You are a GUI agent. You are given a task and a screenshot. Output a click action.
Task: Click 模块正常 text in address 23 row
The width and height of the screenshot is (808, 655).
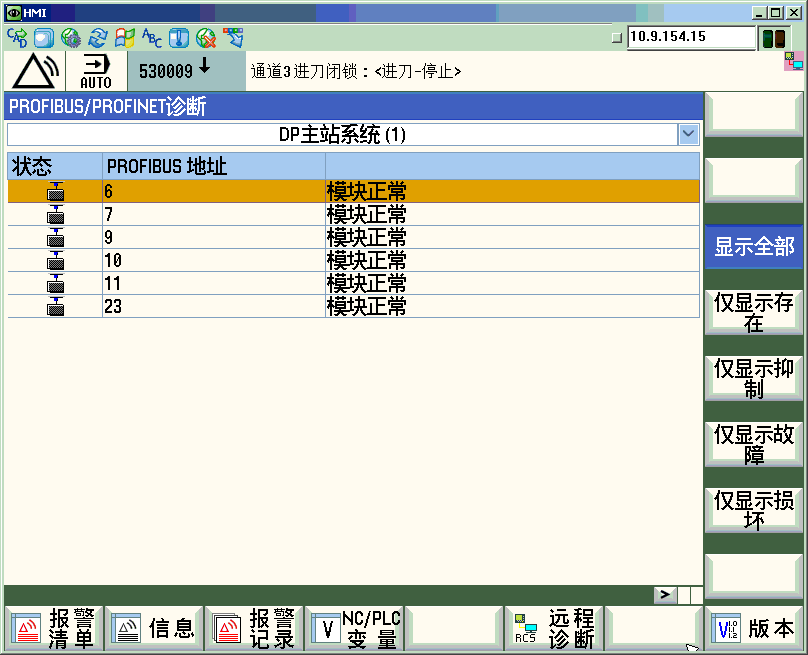pos(366,307)
